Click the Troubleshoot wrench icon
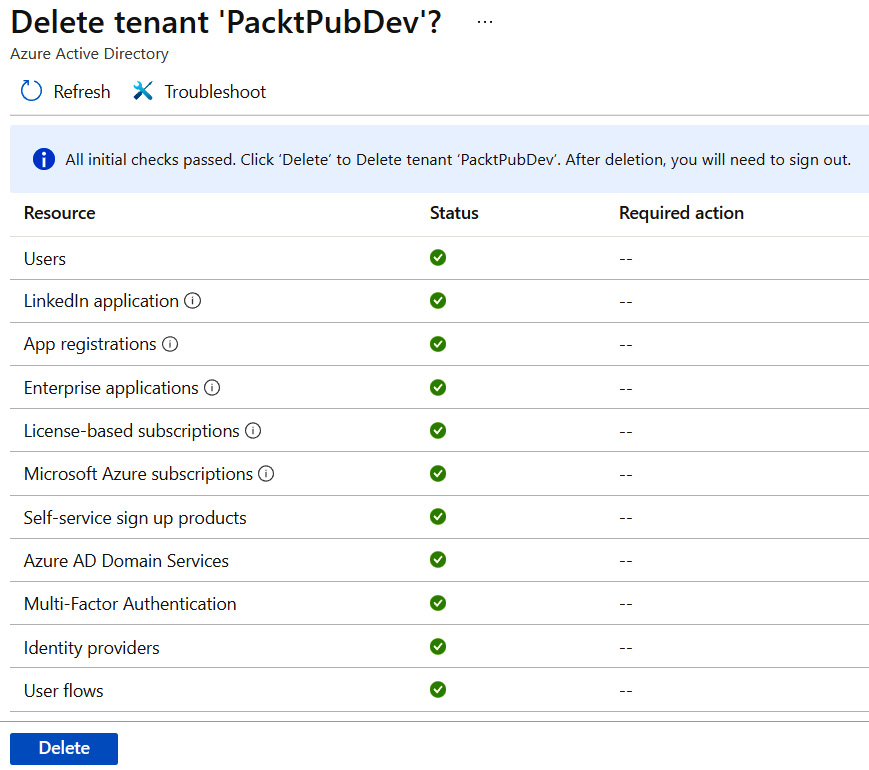This screenshot has height=770, width=869. click(143, 91)
